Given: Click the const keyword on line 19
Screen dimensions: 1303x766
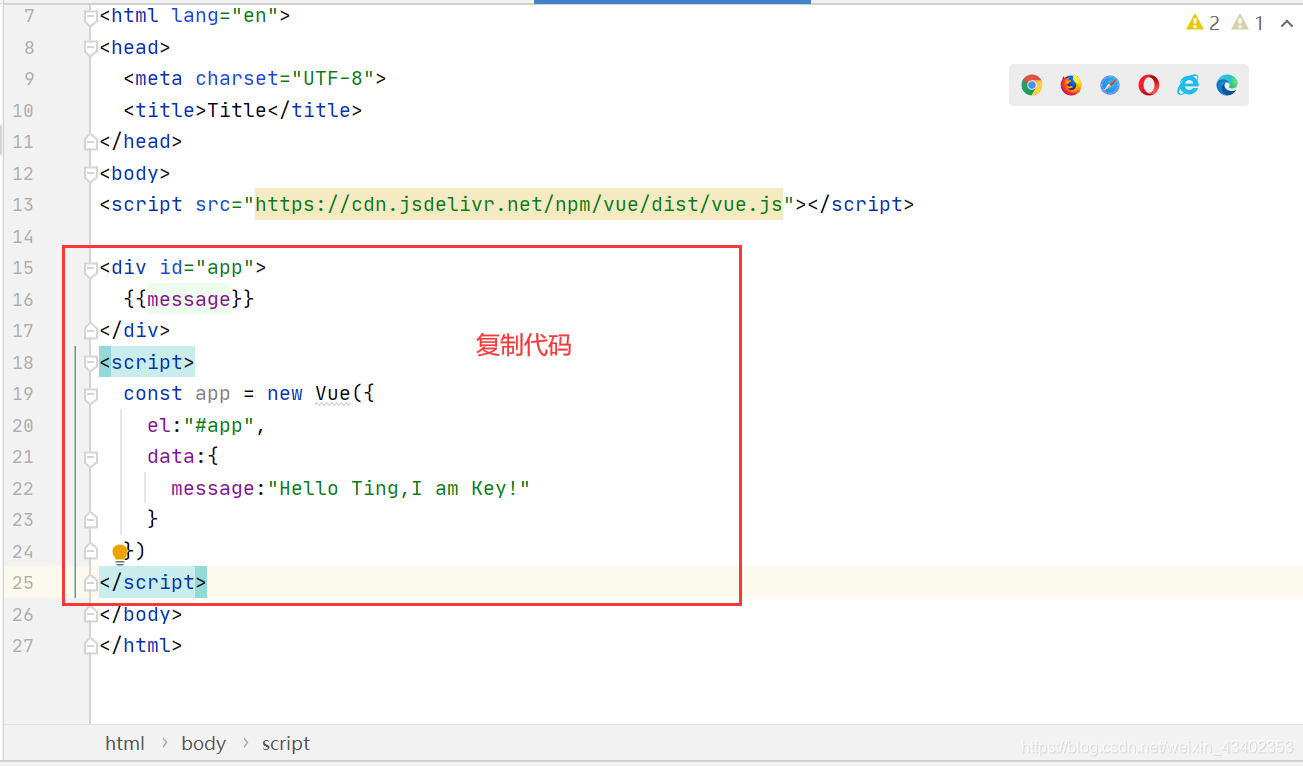Looking at the screenshot, I should 153,394.
